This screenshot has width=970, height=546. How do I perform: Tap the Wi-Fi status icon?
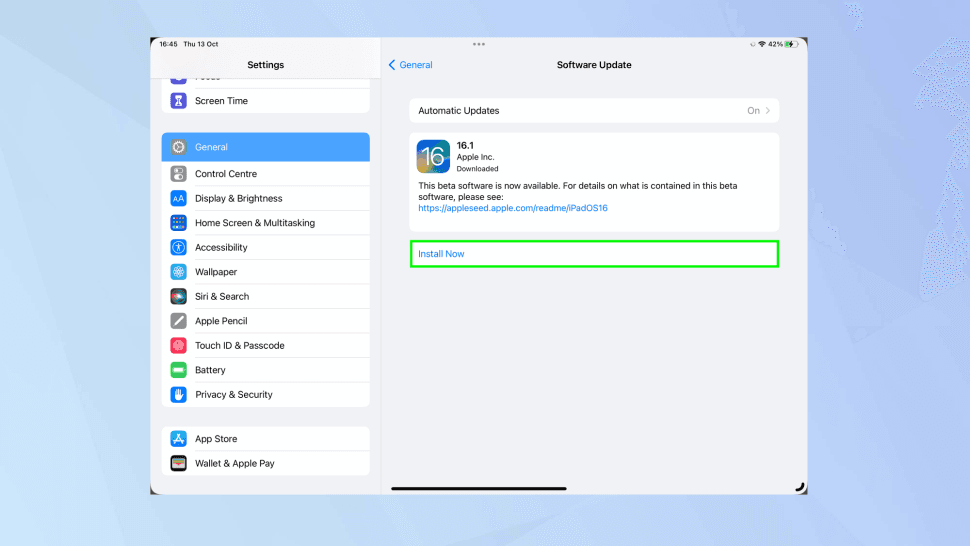[762, 45]
